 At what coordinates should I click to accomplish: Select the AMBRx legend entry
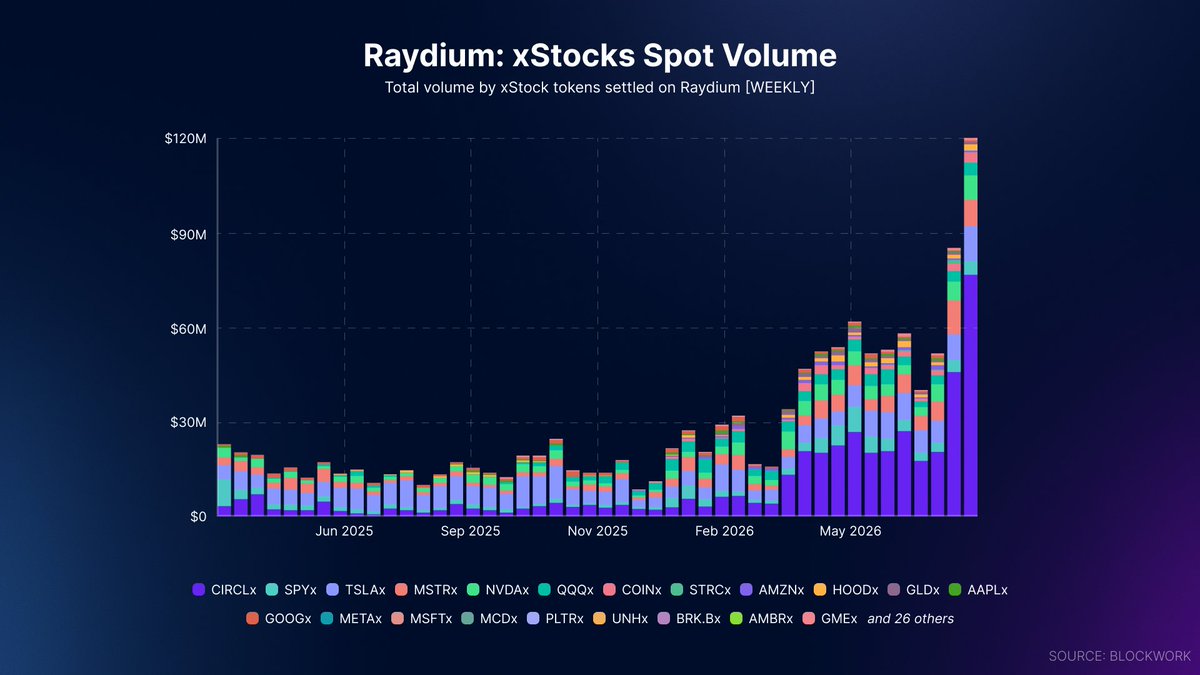coord(760,619)
